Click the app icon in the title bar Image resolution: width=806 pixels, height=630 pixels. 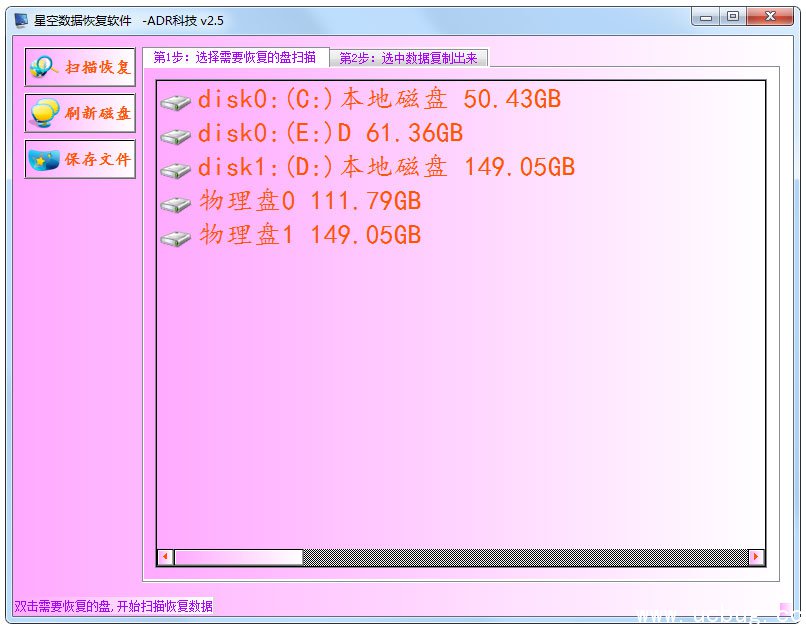click(21, 19)
